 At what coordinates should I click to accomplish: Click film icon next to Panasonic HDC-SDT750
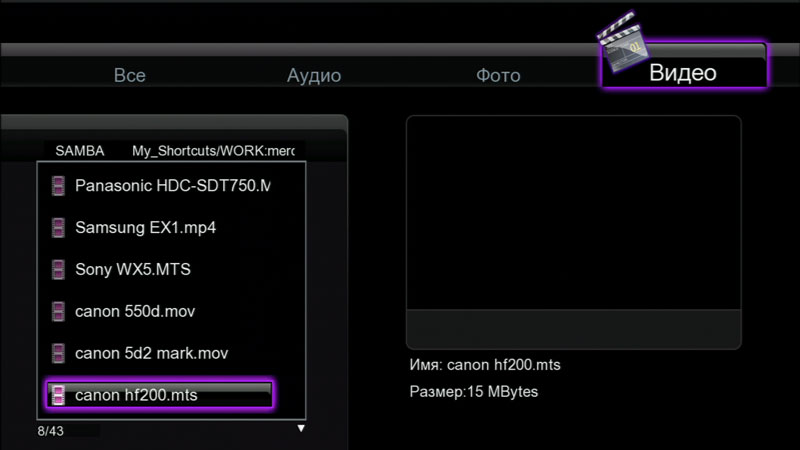tap(58, 186)
